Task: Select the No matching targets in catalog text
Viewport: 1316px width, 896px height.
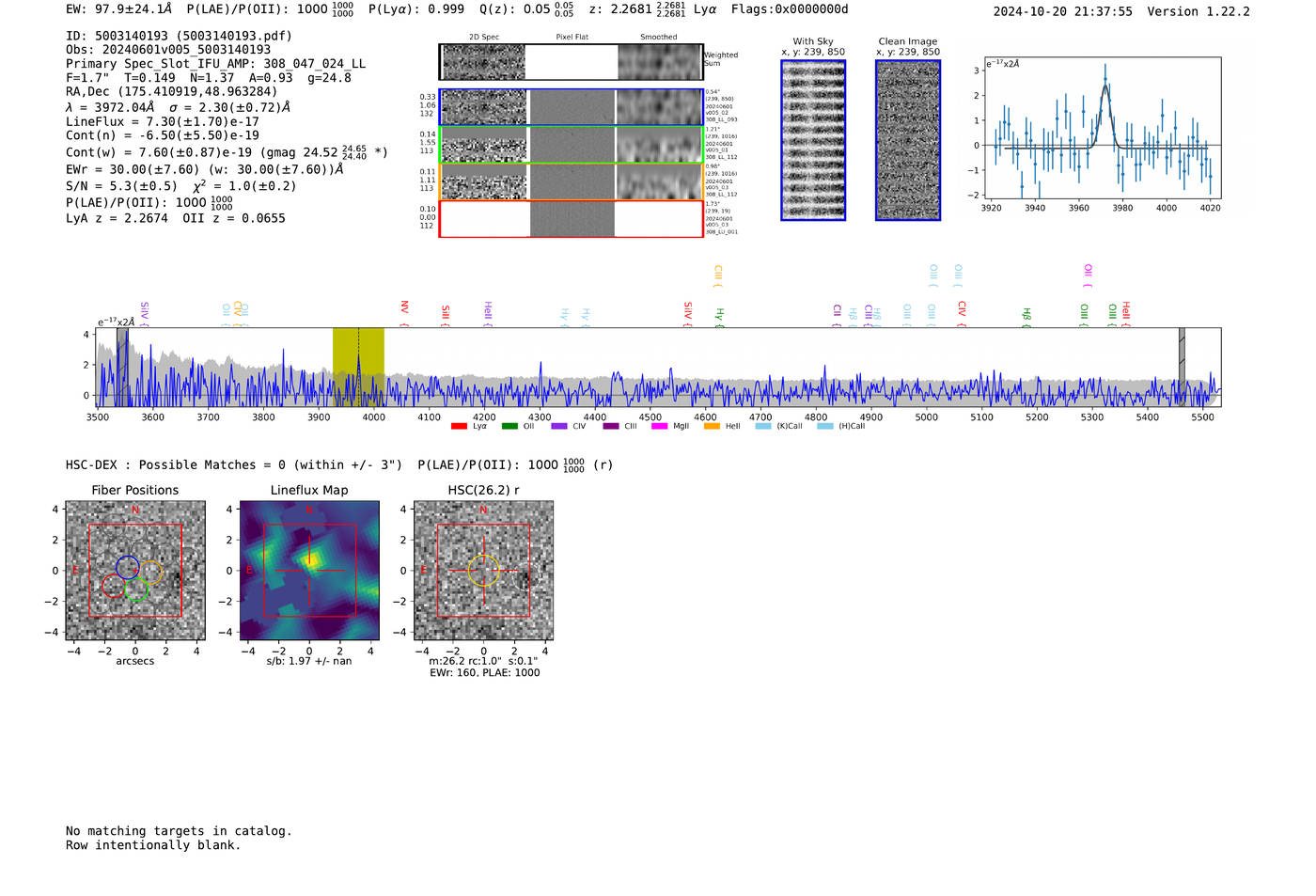Action: (179, 831)
